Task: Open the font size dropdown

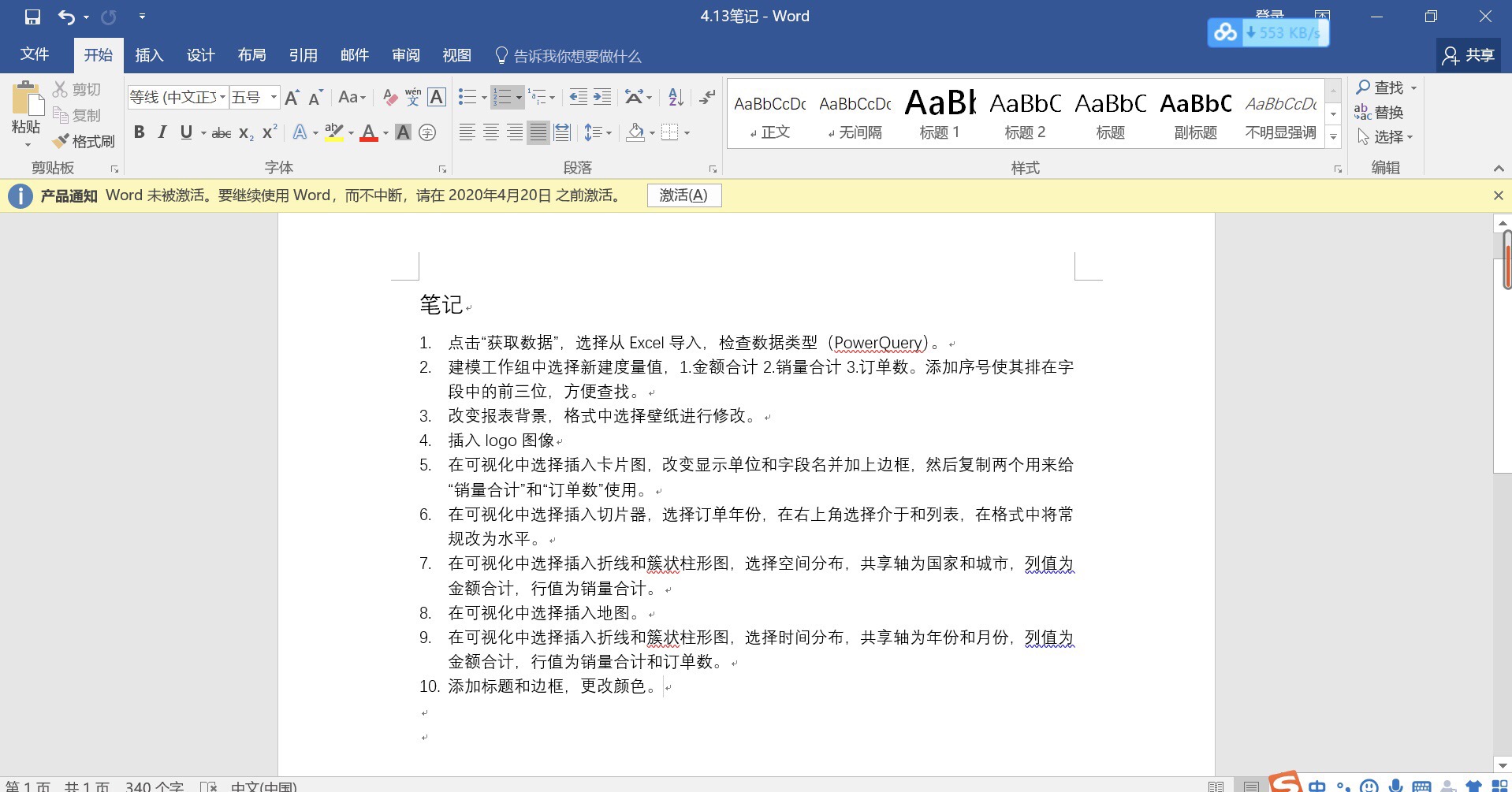Action: pyautogui.click(x=274, y=98)
